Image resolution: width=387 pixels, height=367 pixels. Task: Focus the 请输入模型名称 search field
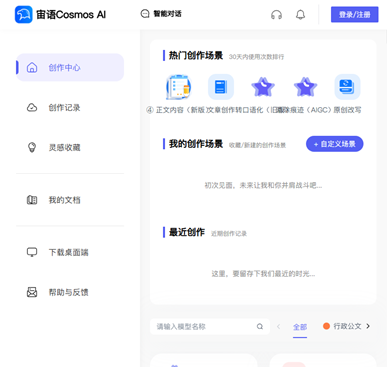(210, 327)
